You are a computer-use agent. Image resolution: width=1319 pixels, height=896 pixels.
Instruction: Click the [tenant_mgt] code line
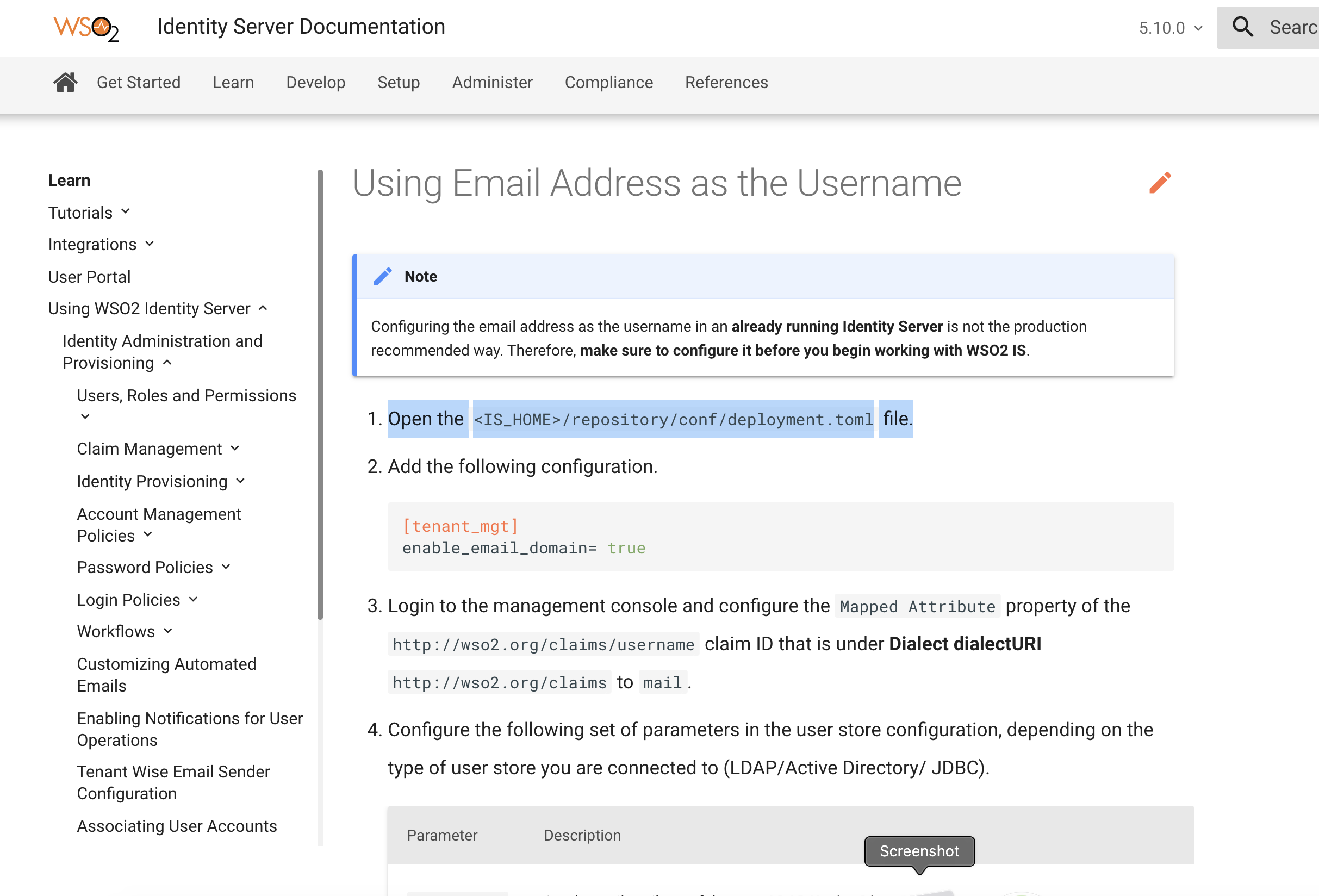460,526
